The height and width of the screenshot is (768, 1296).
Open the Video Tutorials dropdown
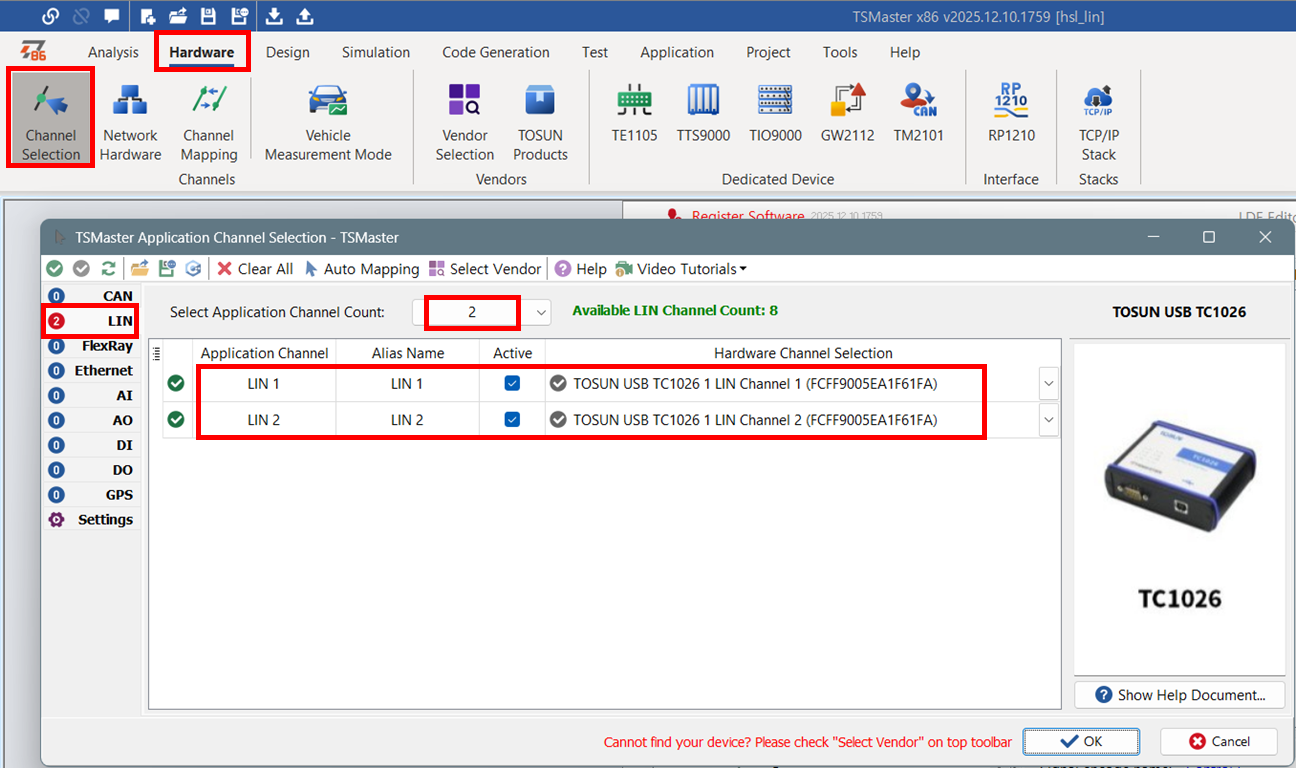pos(681,269)
